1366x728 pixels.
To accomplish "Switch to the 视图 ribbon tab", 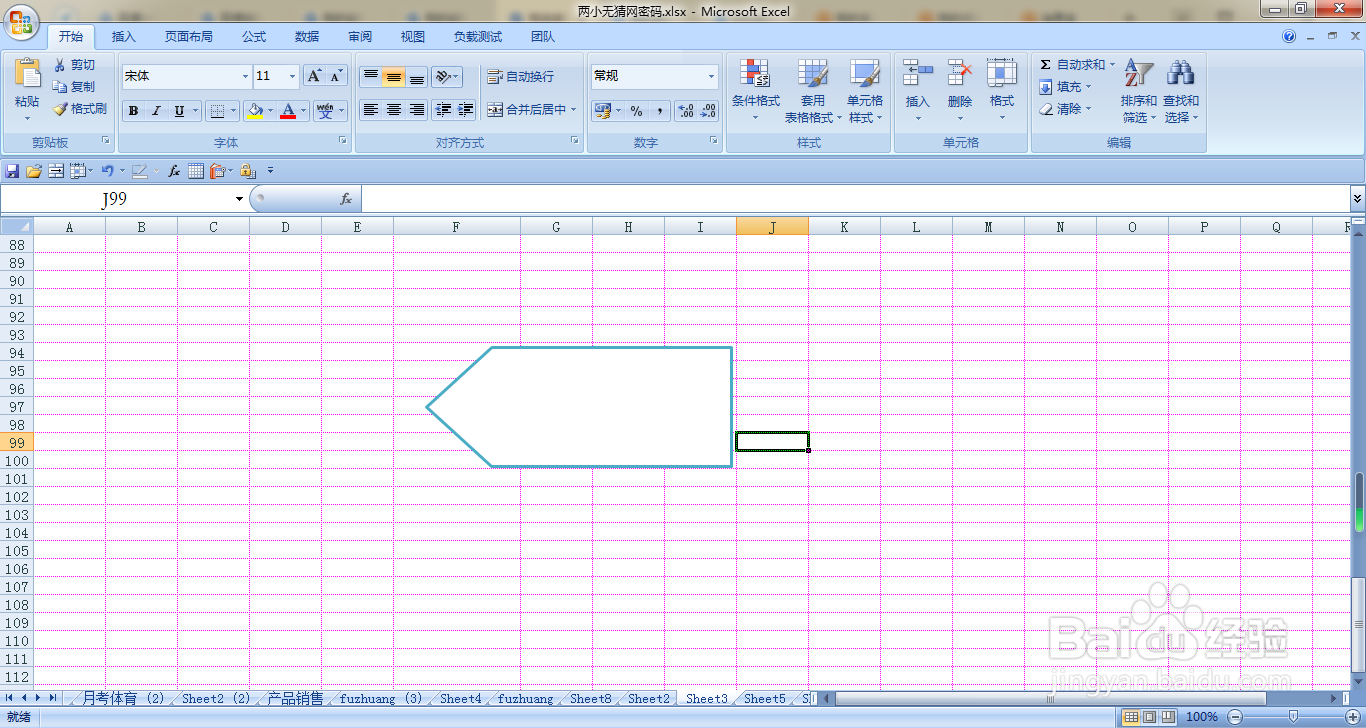I will click(x=413, y=37).
